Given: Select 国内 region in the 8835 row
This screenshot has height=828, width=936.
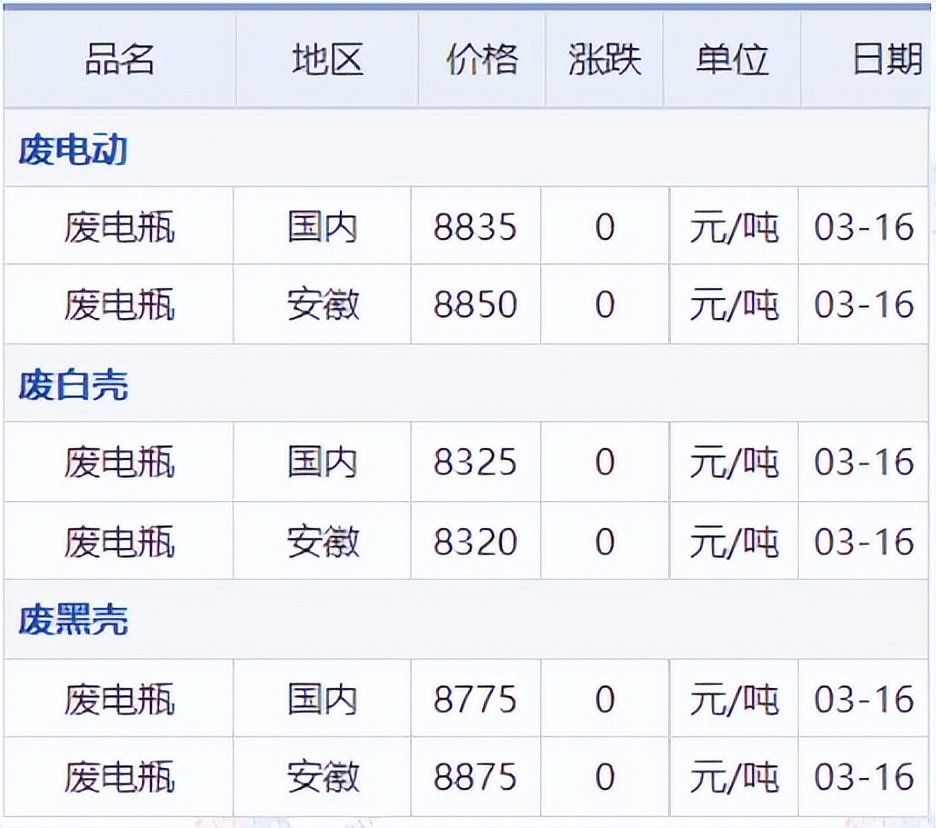Looking at the screenshot, I should [x=322, y=227].
